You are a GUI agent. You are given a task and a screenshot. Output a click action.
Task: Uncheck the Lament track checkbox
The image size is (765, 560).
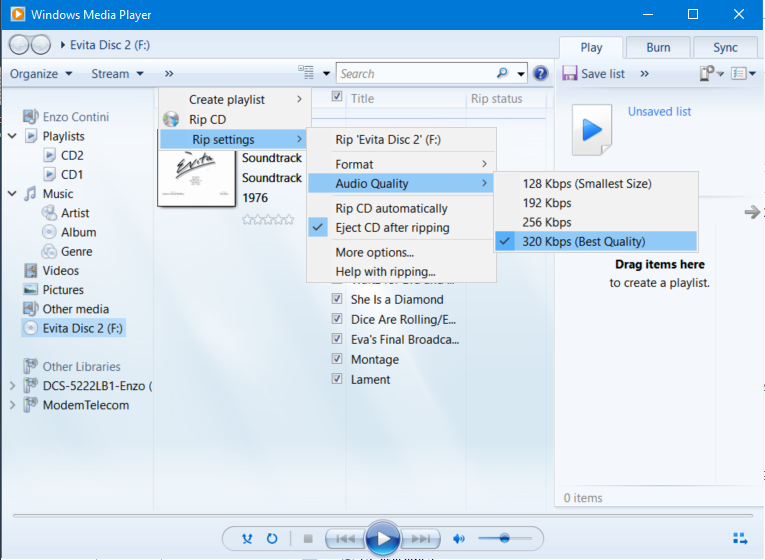[338, 379]
